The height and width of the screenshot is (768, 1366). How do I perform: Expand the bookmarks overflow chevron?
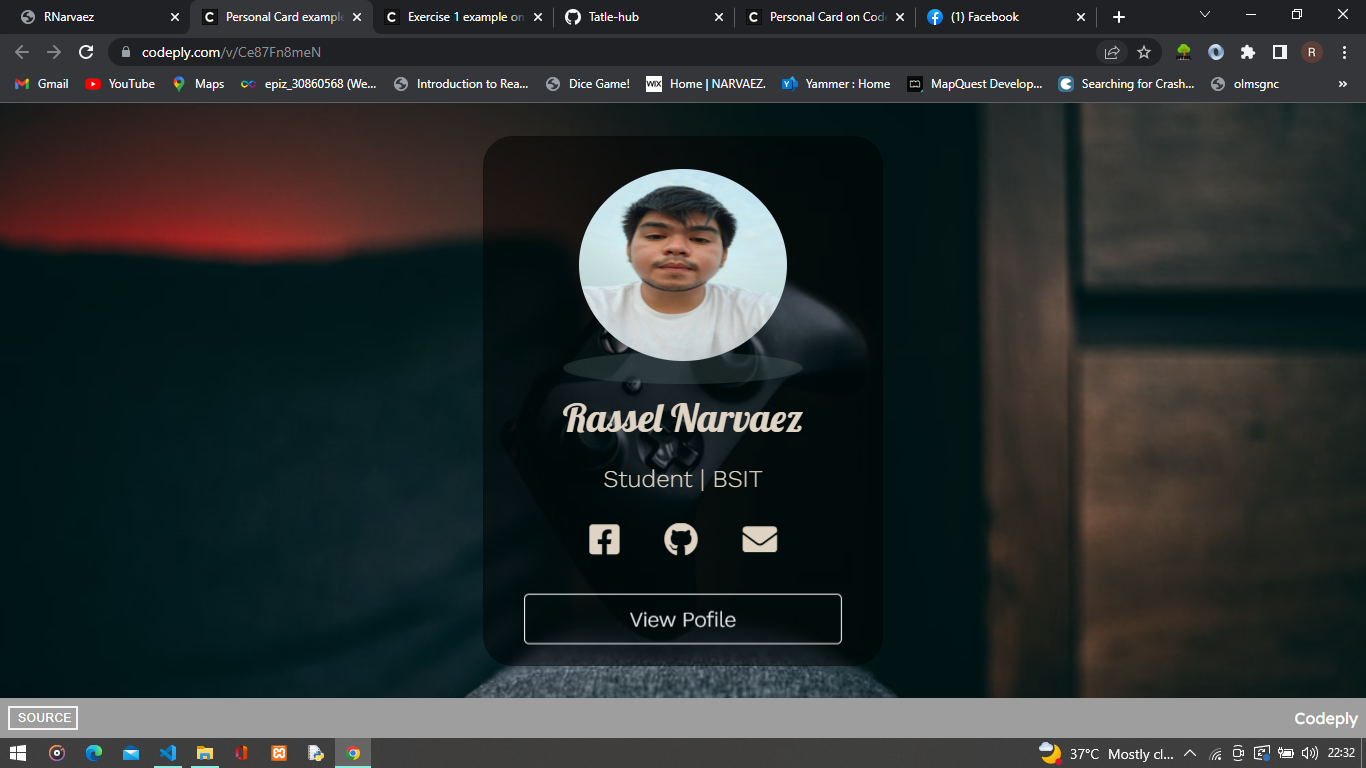point(1342,84)
